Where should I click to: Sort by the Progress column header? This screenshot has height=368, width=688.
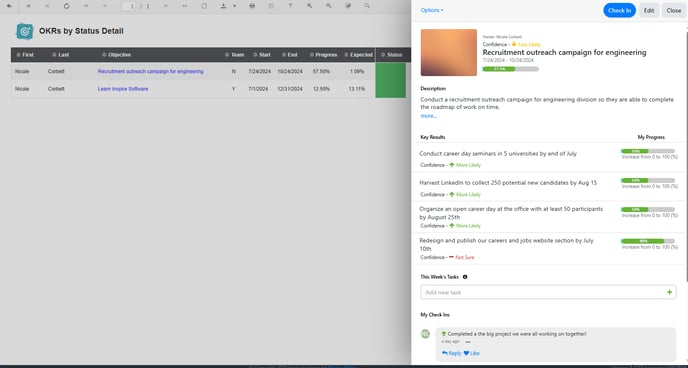[323, 55]
